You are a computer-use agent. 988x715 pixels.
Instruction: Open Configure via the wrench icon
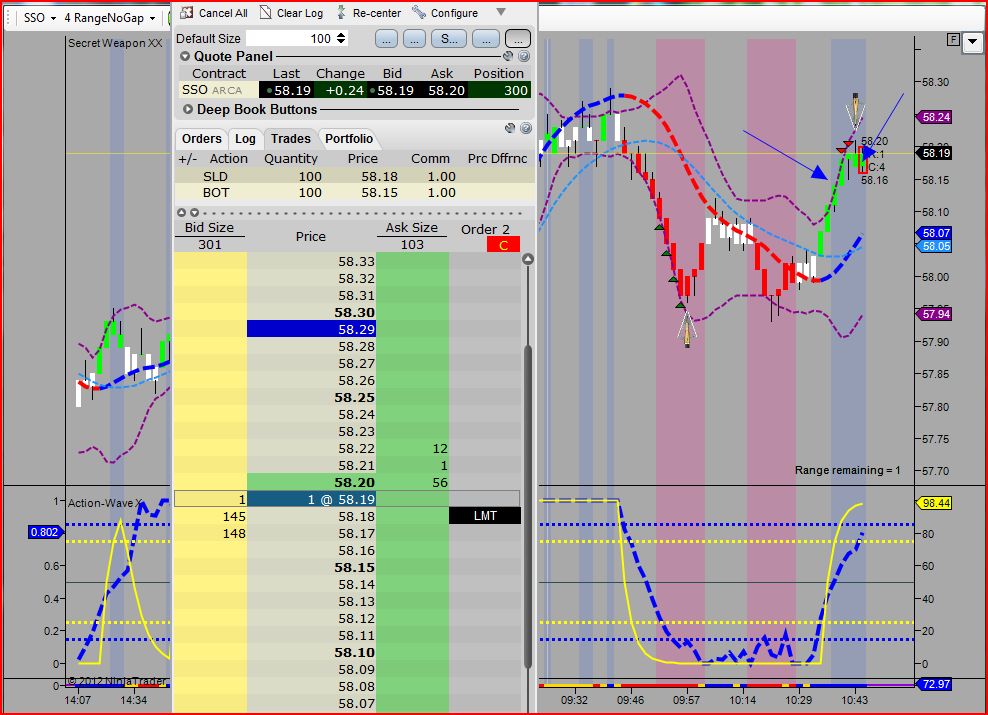[419, 12]
